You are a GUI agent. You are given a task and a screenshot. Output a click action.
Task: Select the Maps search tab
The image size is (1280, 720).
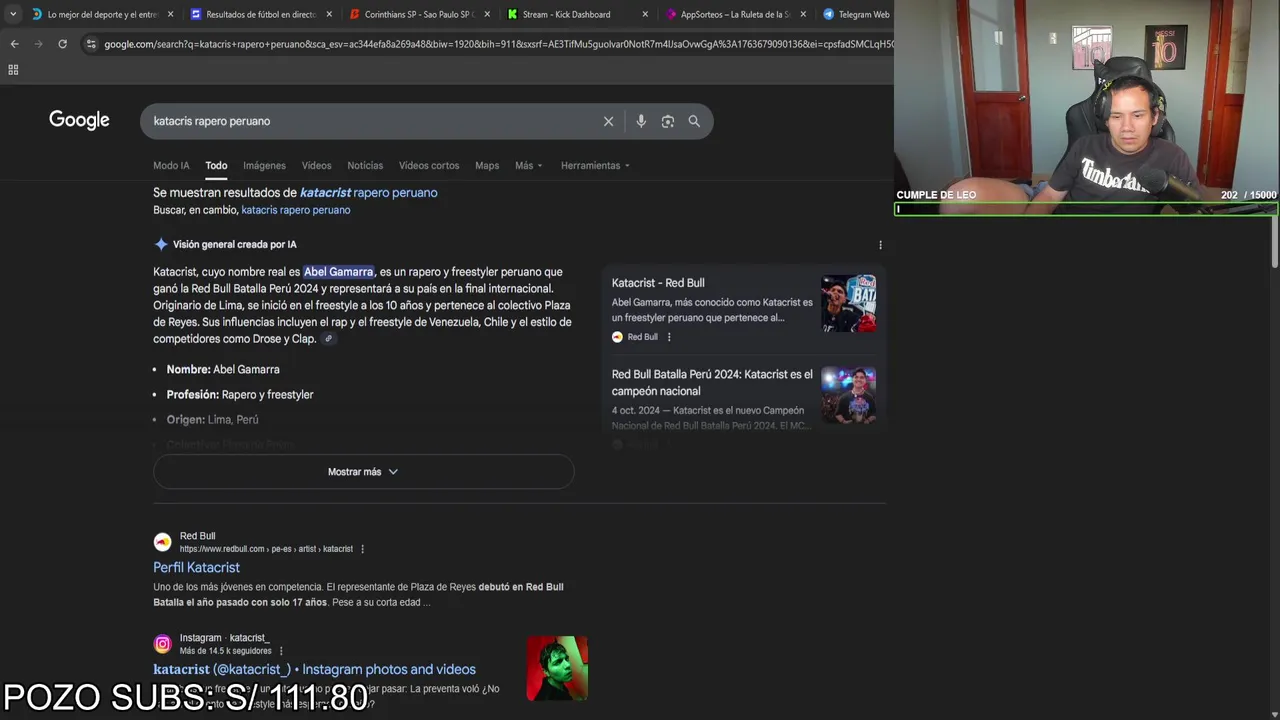coord(487,166)
